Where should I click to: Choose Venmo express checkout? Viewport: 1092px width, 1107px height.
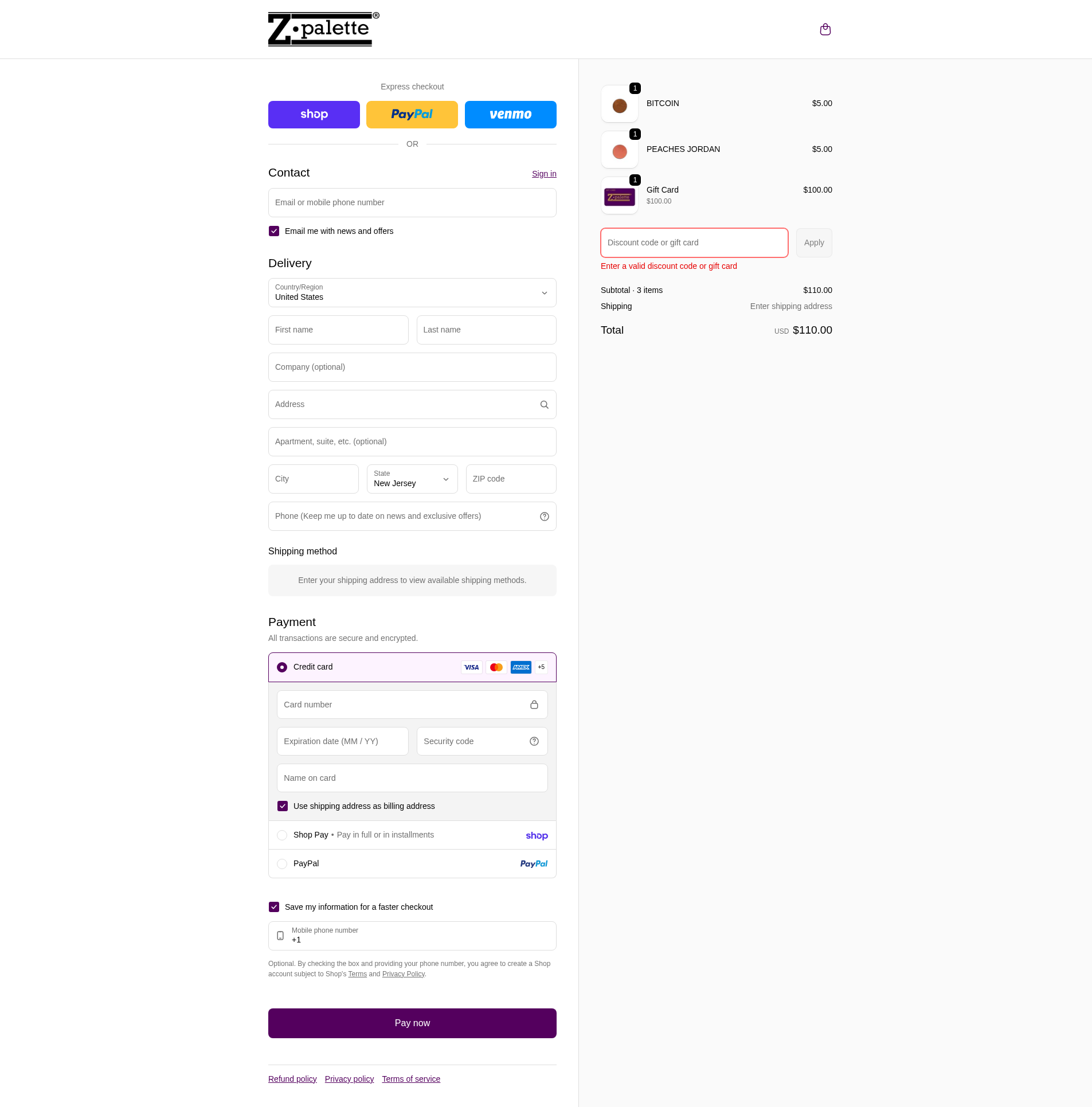[x=510, y=114]
